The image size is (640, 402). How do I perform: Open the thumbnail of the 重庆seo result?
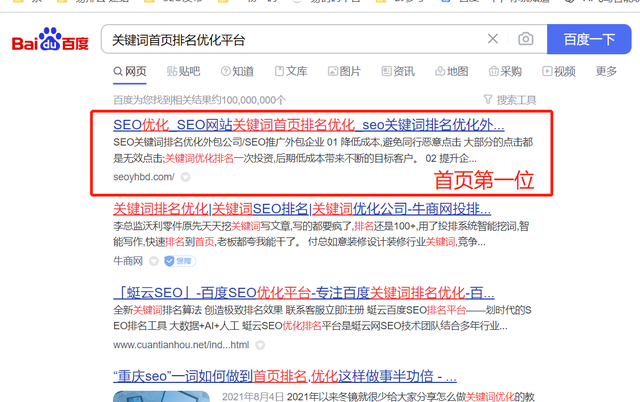[161, 396]
